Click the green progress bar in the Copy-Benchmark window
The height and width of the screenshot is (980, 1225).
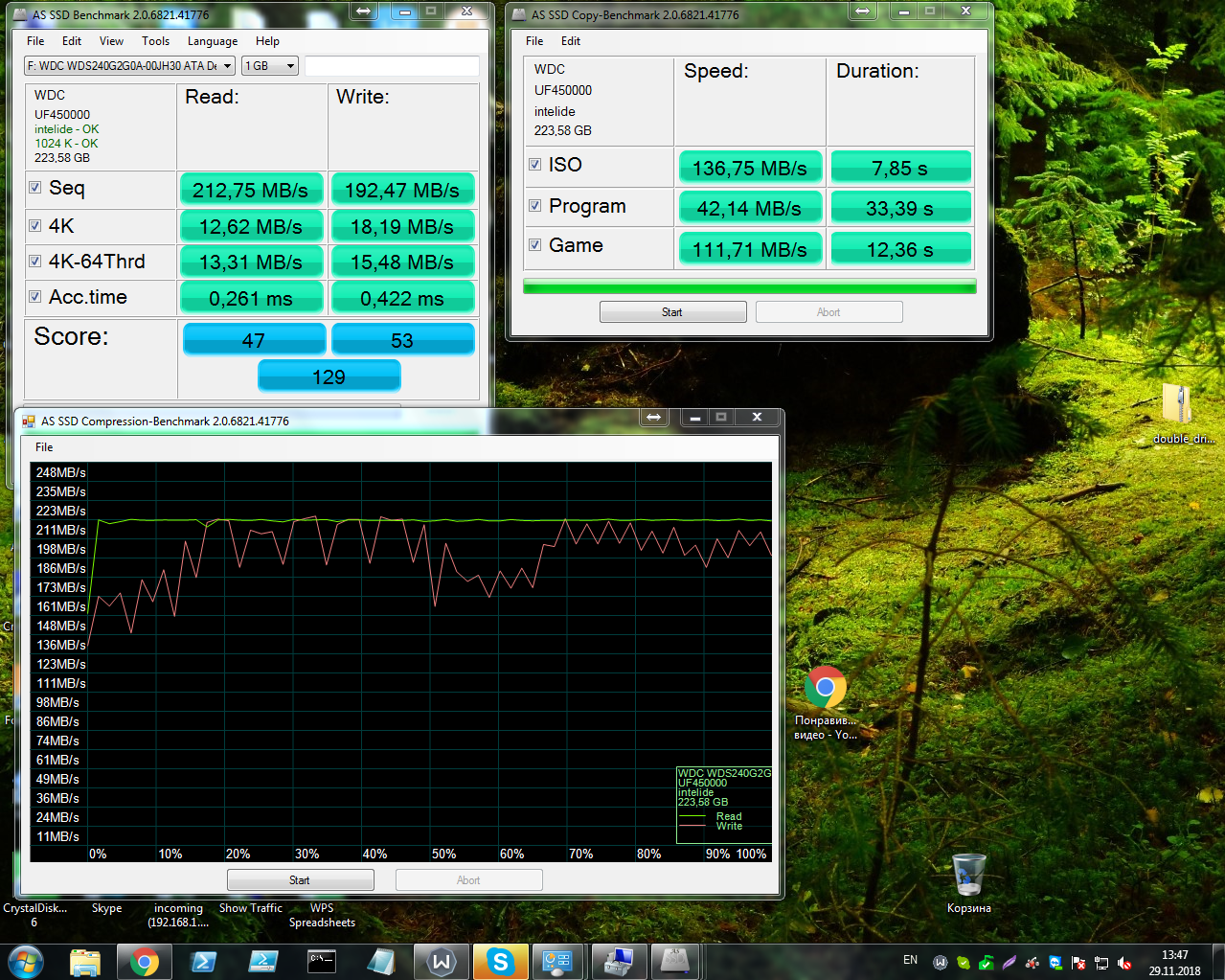click(749, 286)
